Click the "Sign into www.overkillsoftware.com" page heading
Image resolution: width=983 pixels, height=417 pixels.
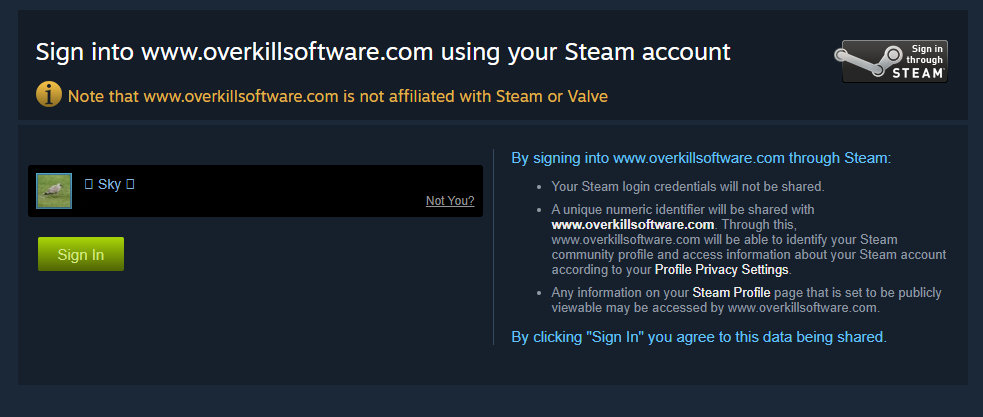tap(383, 52)
